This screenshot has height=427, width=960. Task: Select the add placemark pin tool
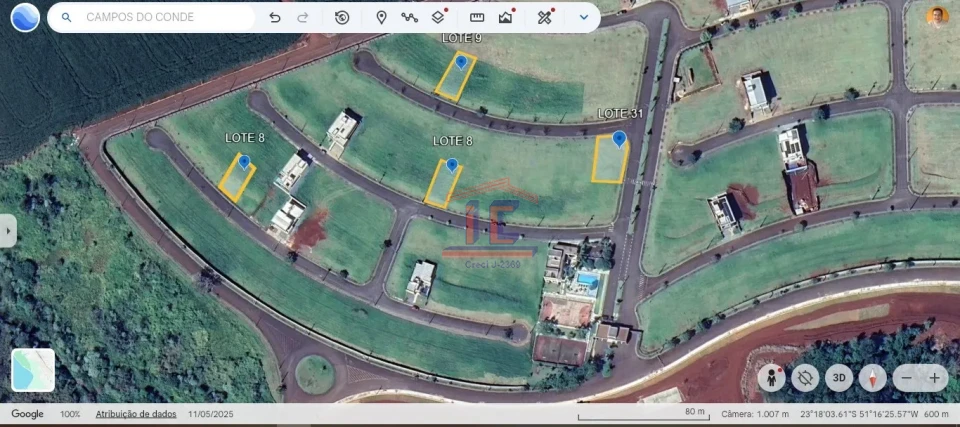(381, 17)
